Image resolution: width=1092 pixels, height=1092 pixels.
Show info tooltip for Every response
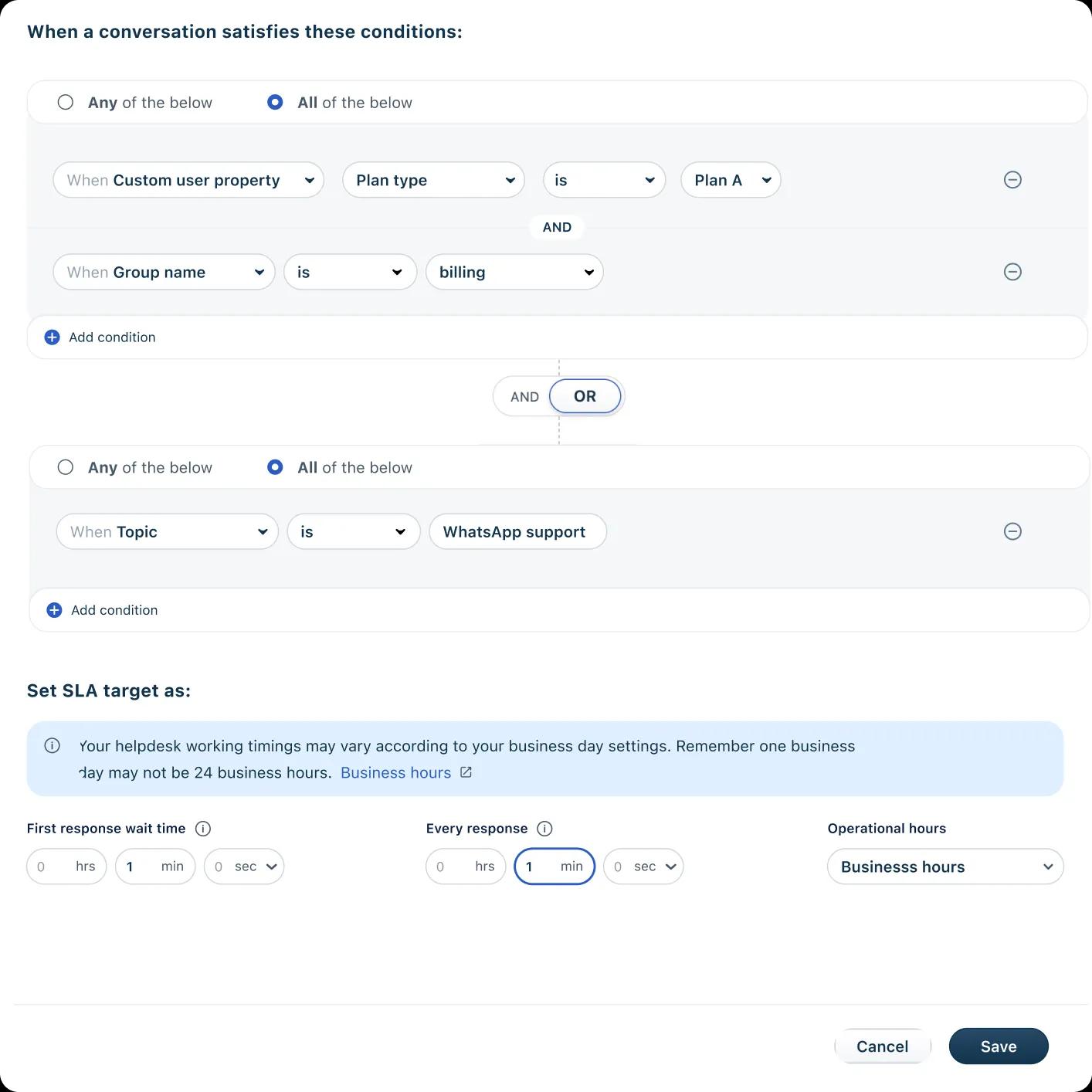pos(544,829)
